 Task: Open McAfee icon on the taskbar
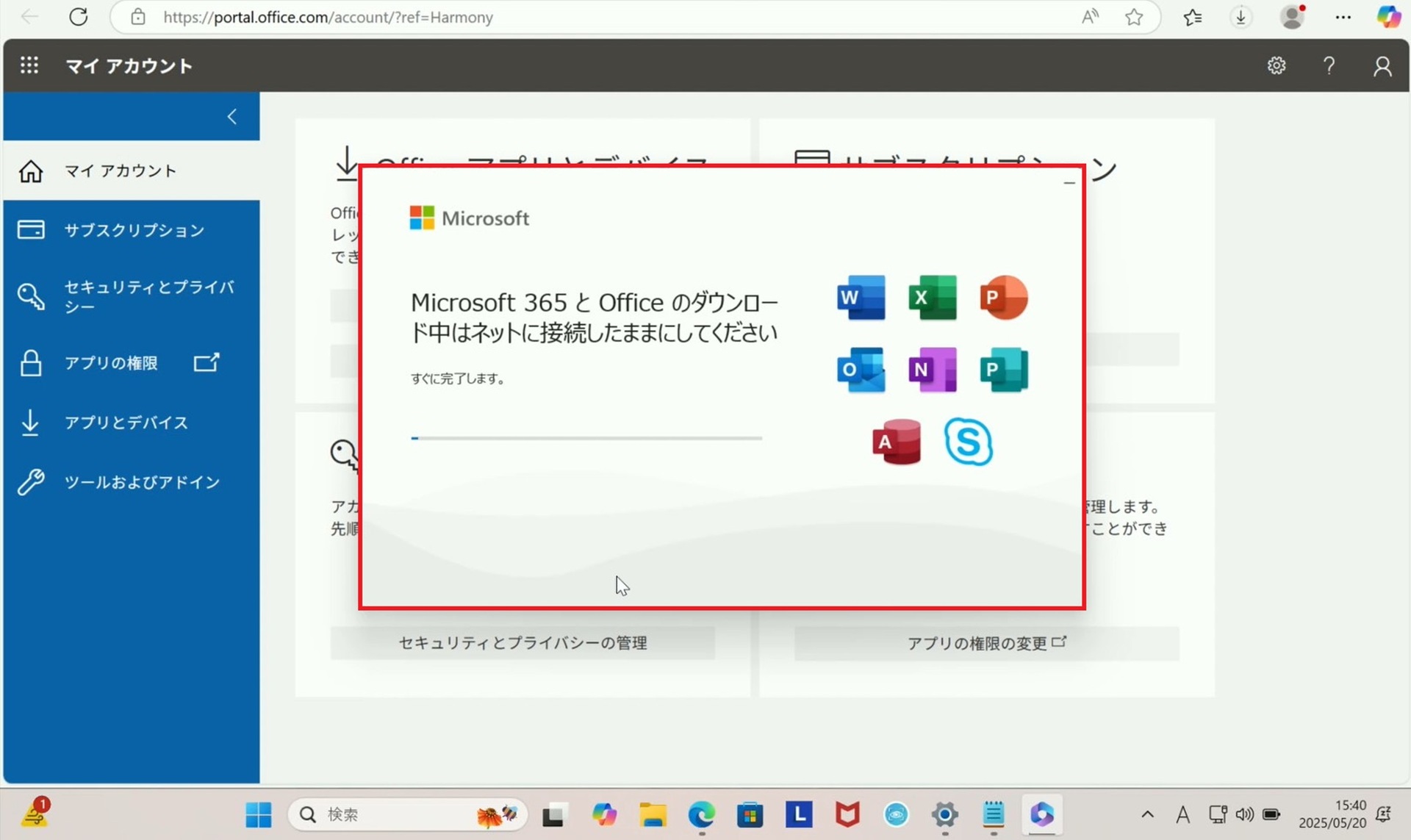pyautogui.click(x=847, y=814)
